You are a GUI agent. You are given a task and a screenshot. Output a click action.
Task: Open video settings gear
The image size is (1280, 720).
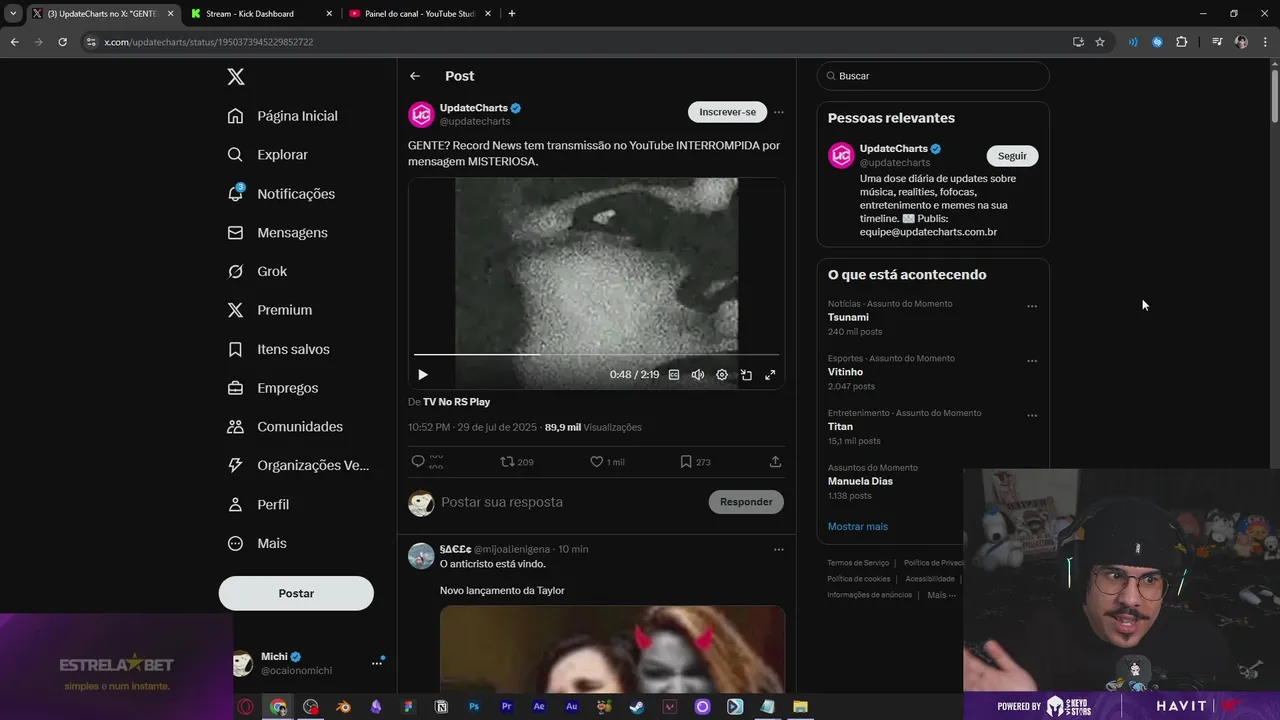pos(722,375)
